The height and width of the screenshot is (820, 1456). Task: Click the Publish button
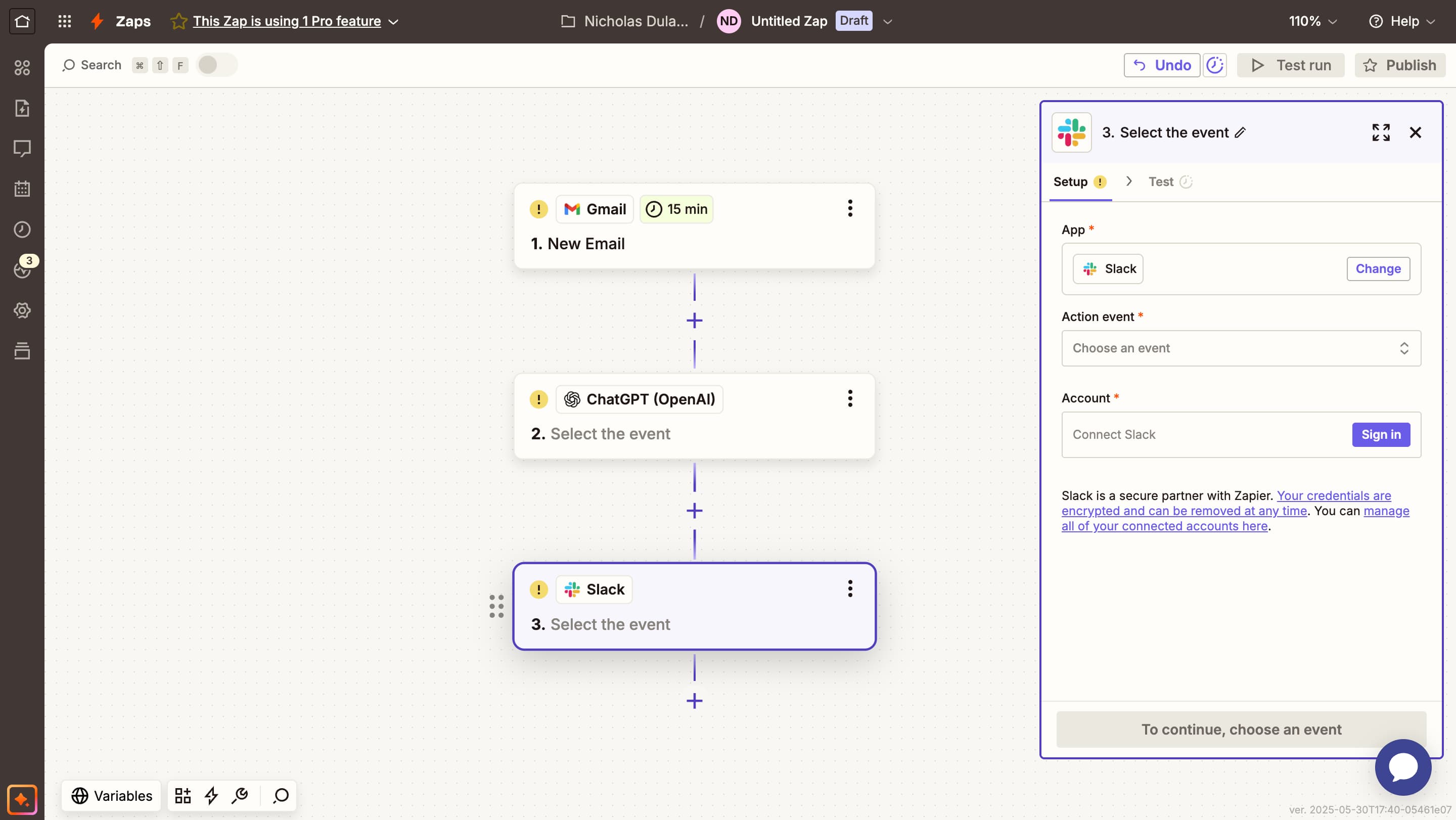1399,66
